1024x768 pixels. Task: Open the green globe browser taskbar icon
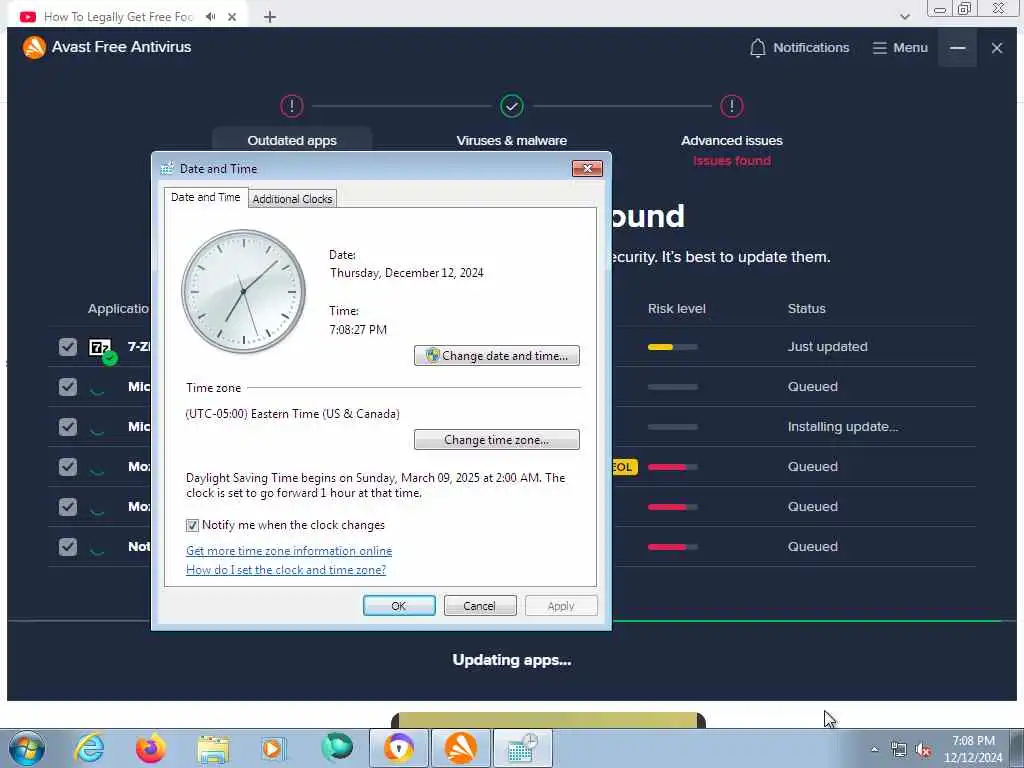coord(337,747)
